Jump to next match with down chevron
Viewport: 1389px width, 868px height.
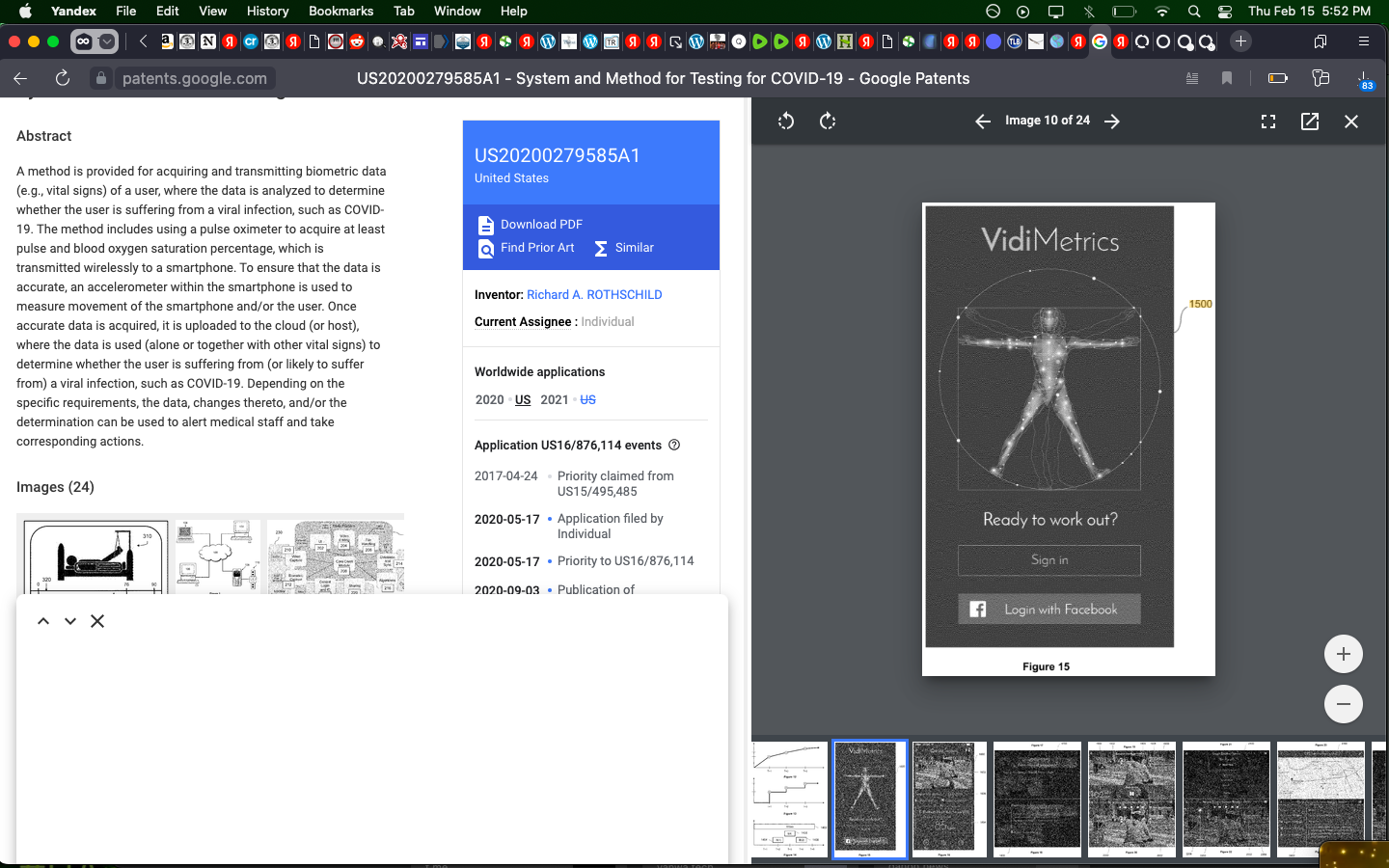pyautogui.click(x=70, y=621)
